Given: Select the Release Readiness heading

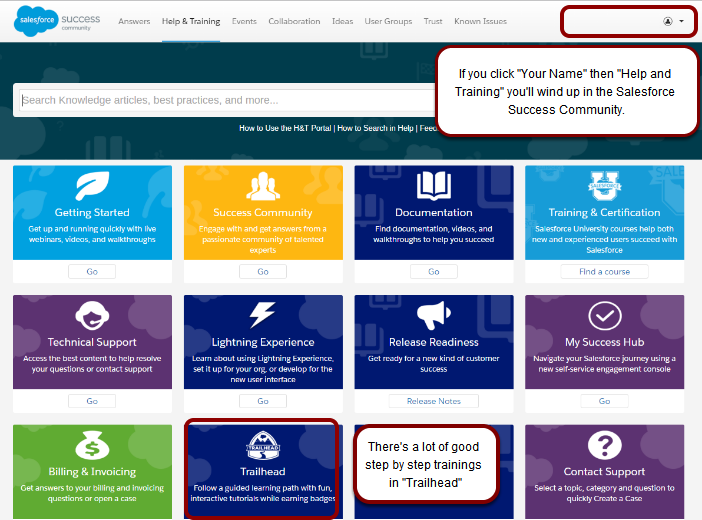Looking at the screenshot, I should click(x=433, y=342).
